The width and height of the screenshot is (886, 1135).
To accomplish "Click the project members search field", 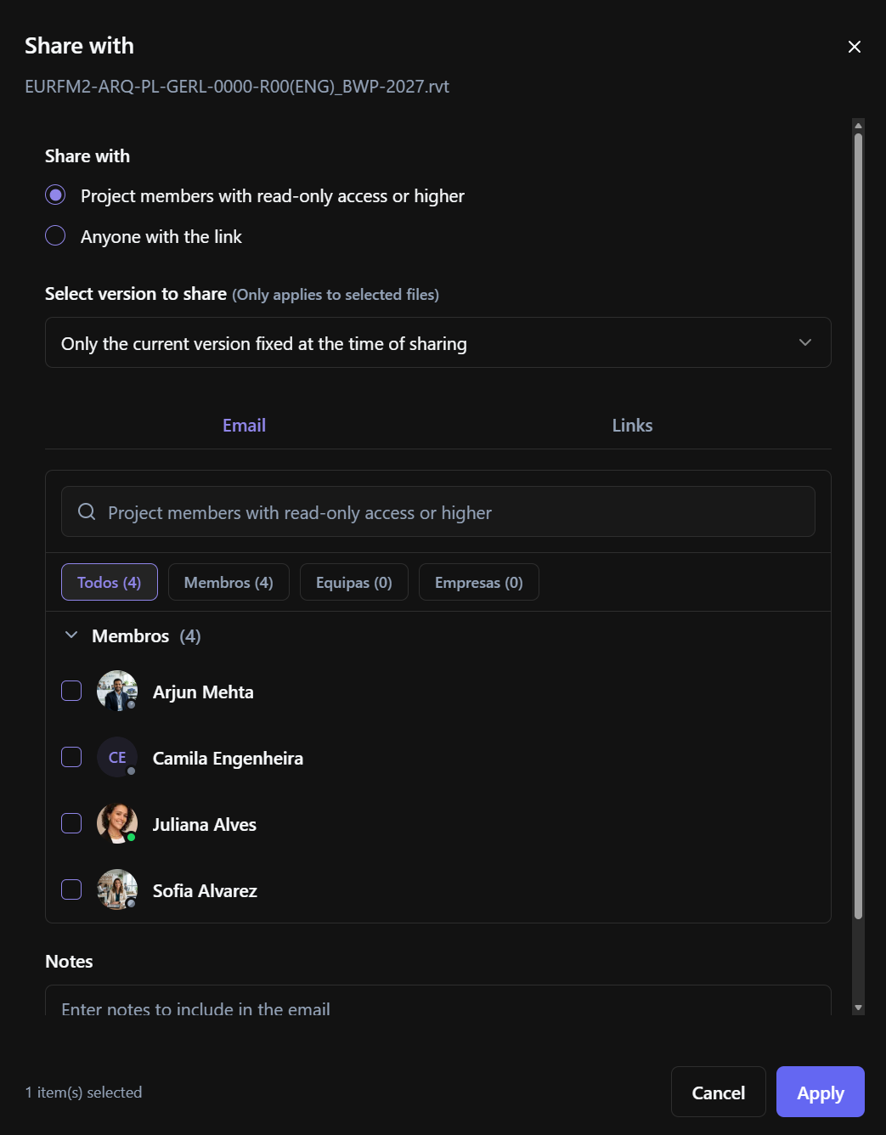I will (x=438, y=511).
